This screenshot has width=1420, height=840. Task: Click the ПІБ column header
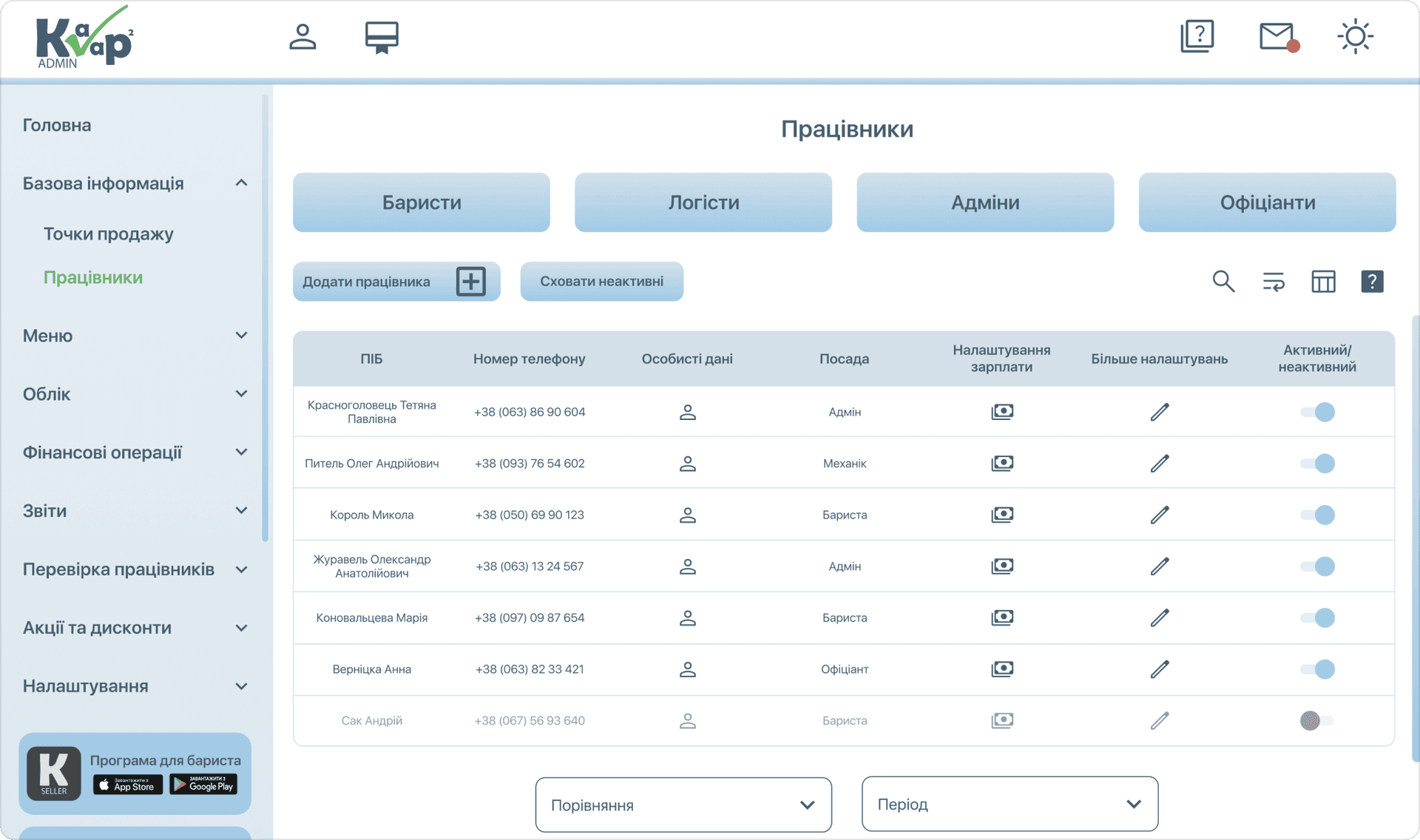click(371, 359)
